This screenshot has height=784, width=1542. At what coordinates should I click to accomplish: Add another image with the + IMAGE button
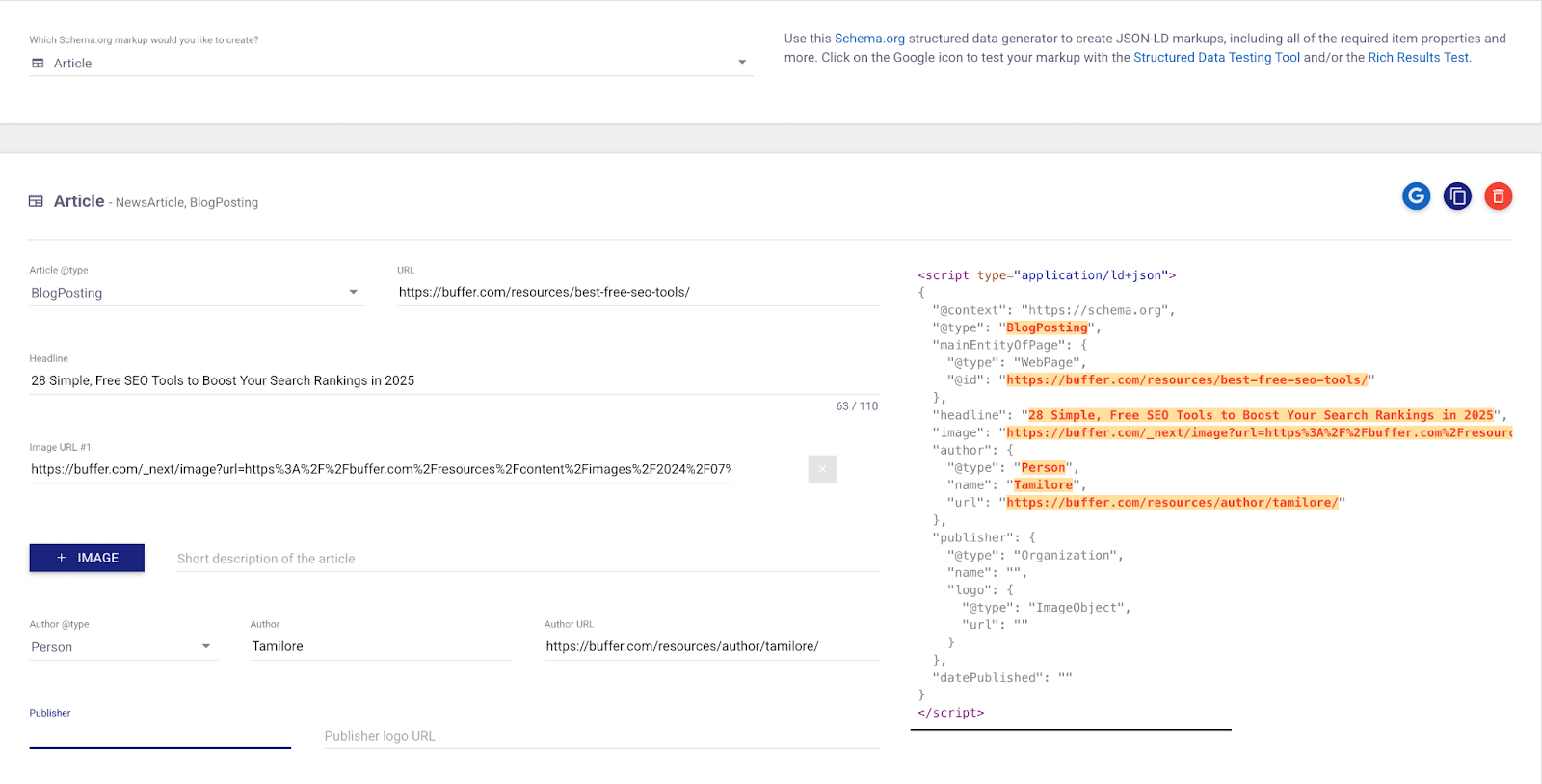point(87,558)
